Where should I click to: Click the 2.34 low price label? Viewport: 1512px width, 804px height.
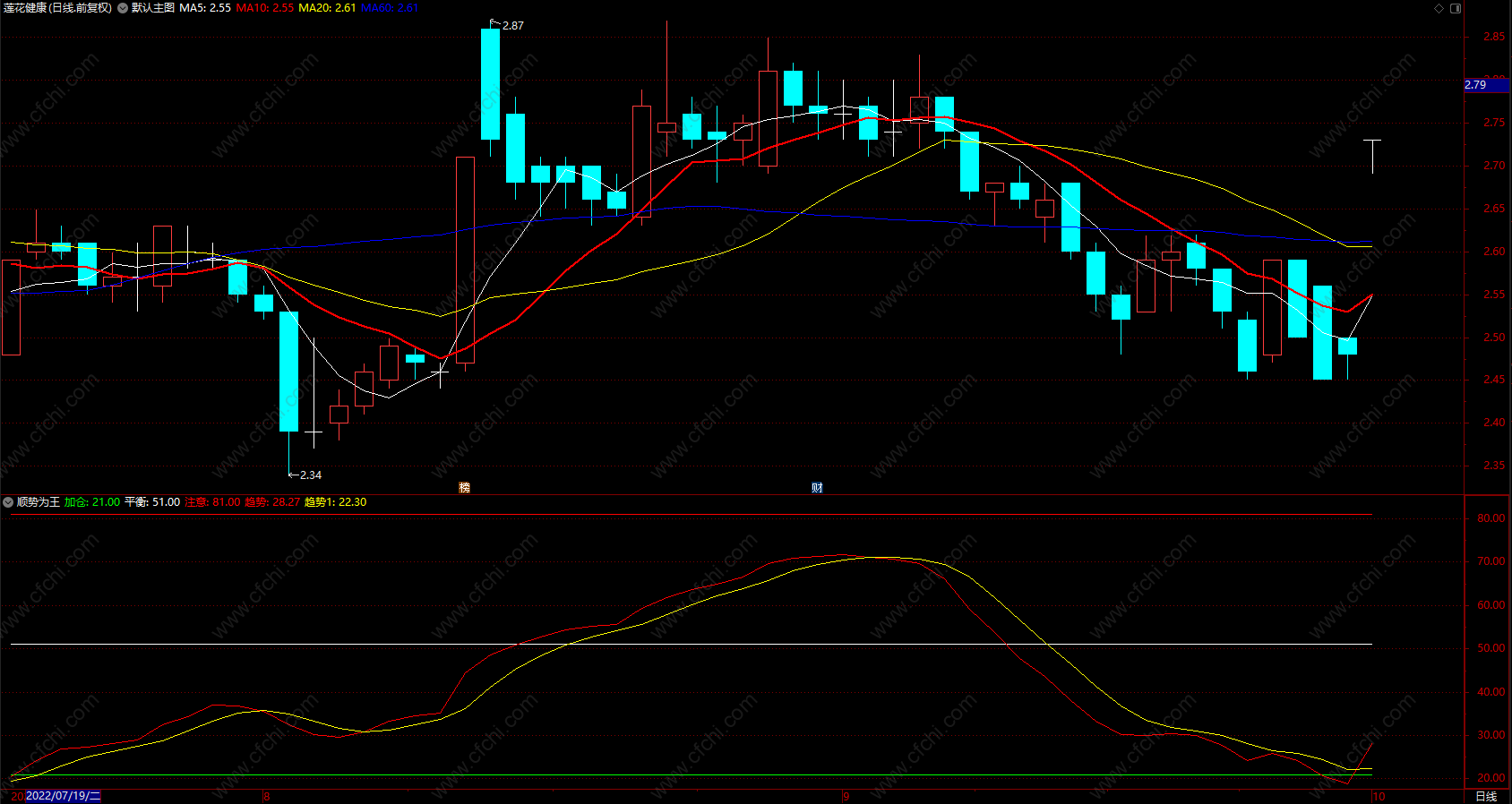tap(311, 475)
